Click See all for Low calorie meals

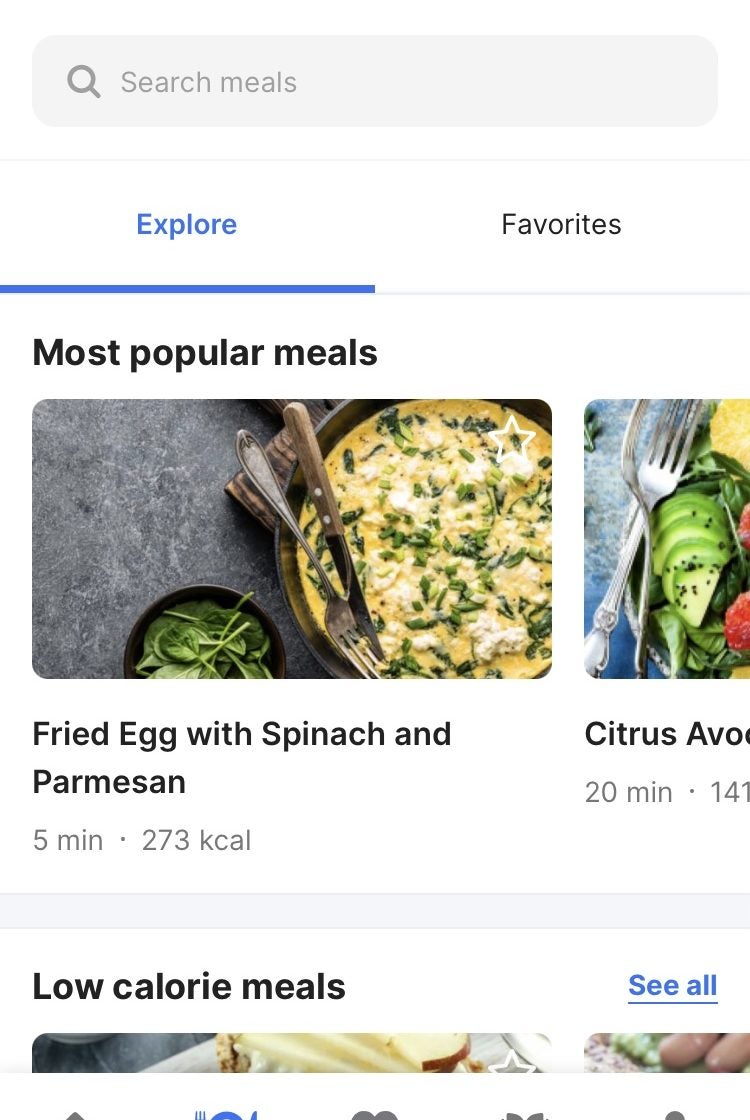(x=672, y=986)
